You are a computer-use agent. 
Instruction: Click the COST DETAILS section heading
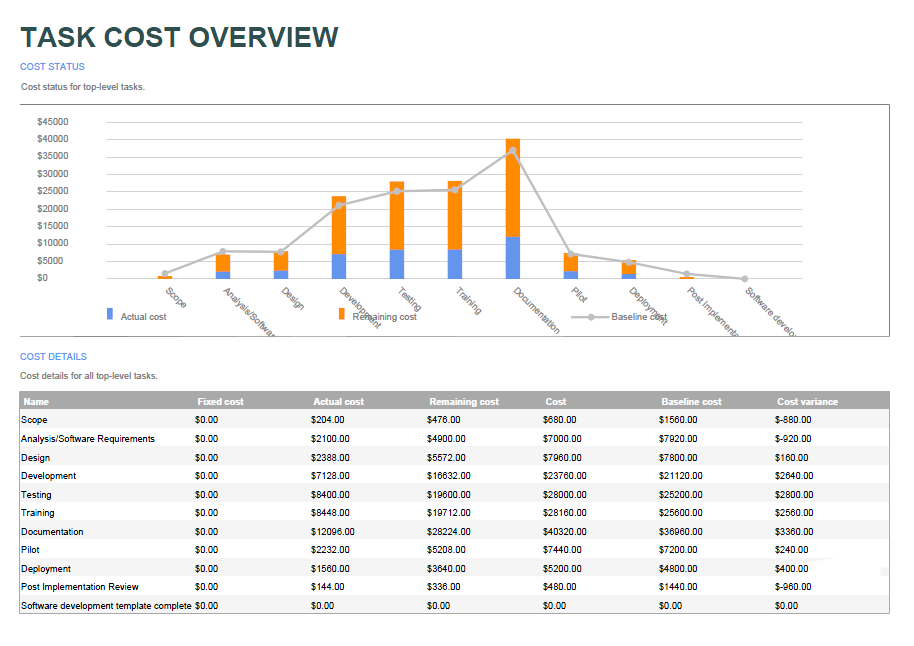[53, 356]
